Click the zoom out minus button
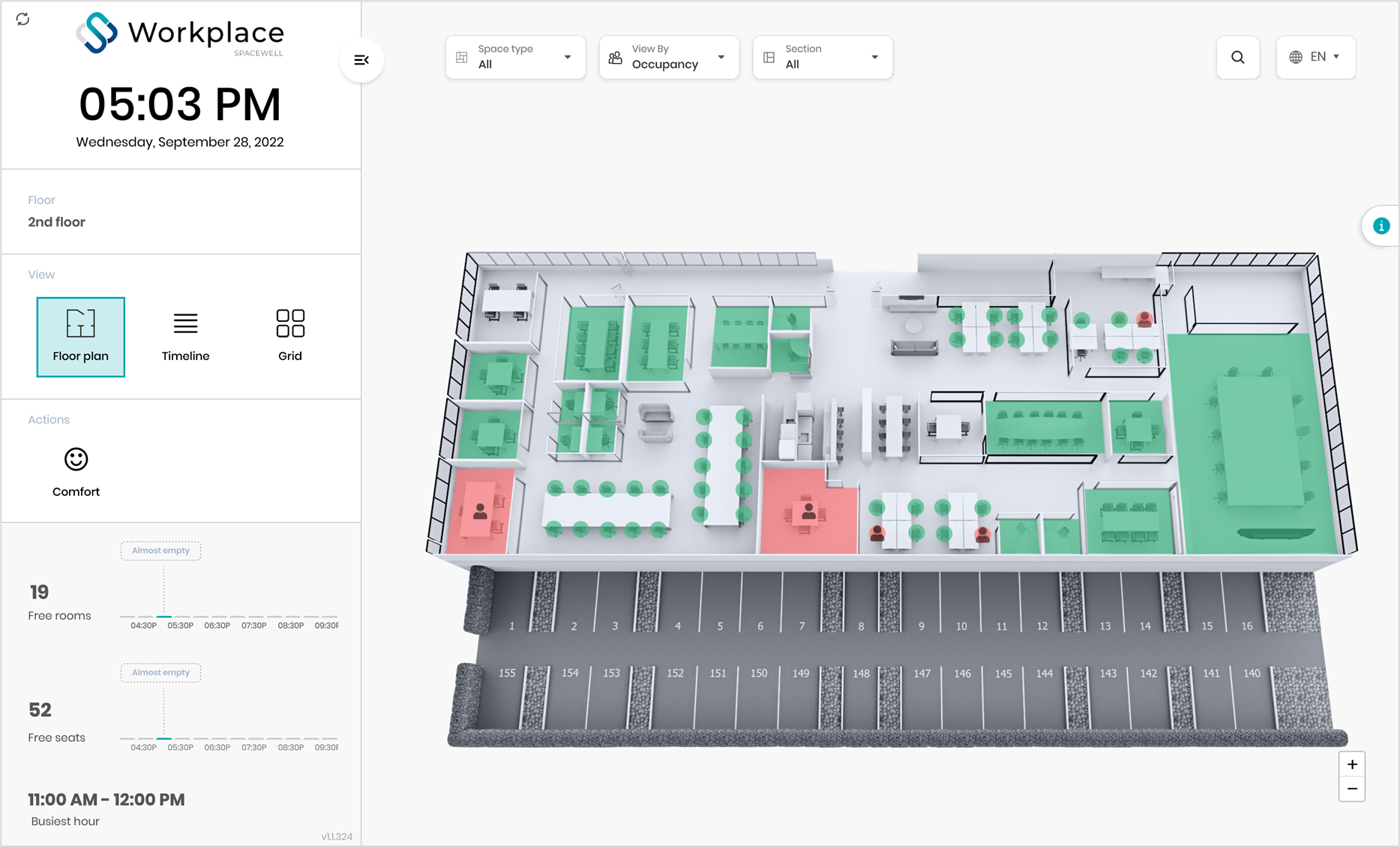 (x=1351, y=789)
